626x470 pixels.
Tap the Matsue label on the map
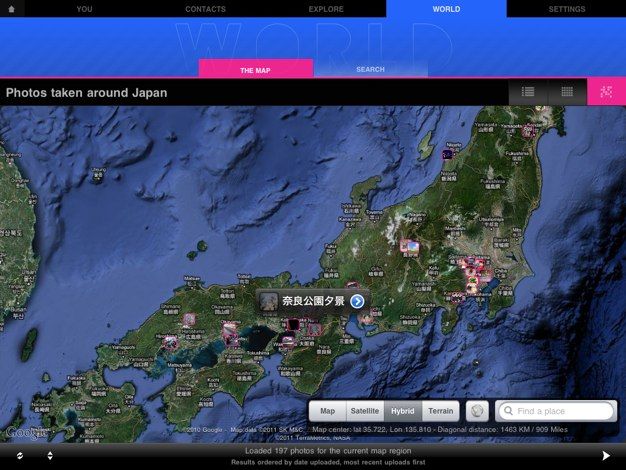[x=192, y=278]
